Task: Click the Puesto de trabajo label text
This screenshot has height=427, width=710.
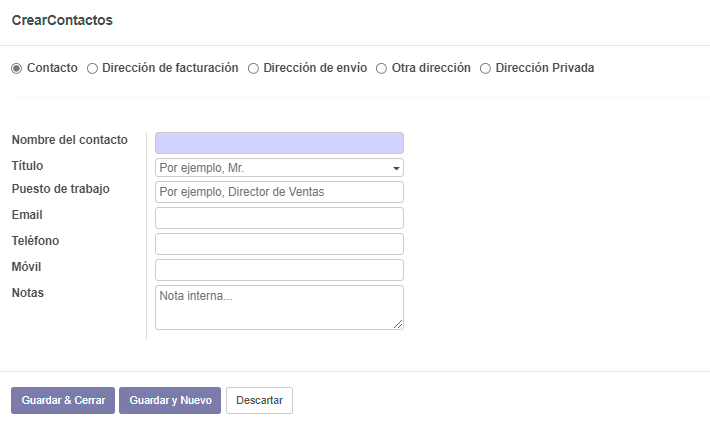Action: pyautogui.click(x=60, y=189)
